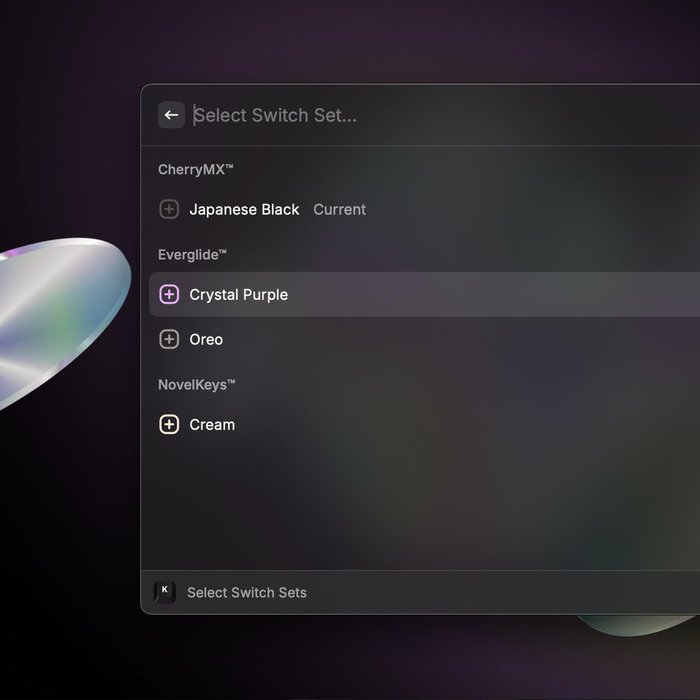Click the purple plus icon for Crystal Purple
This screenshot has height=700, width=700.
point(169,295)
